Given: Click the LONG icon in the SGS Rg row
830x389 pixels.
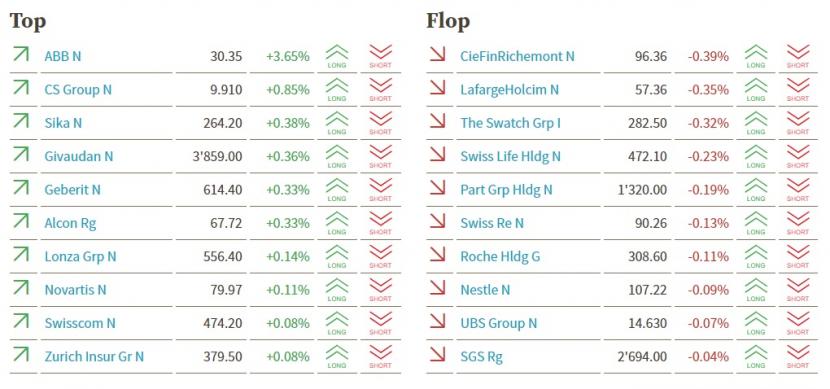Looking at the screenshot, I should [x=755, y=356].
